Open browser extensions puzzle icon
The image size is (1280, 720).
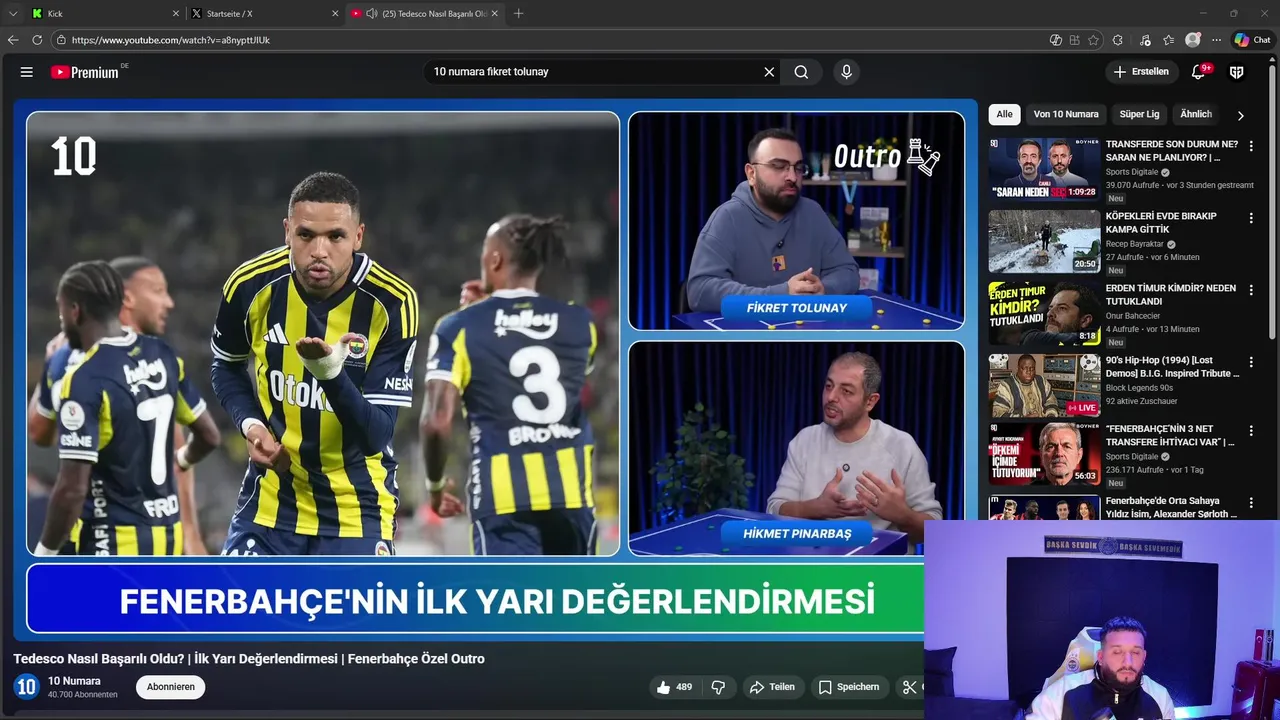click(1118, 40)
